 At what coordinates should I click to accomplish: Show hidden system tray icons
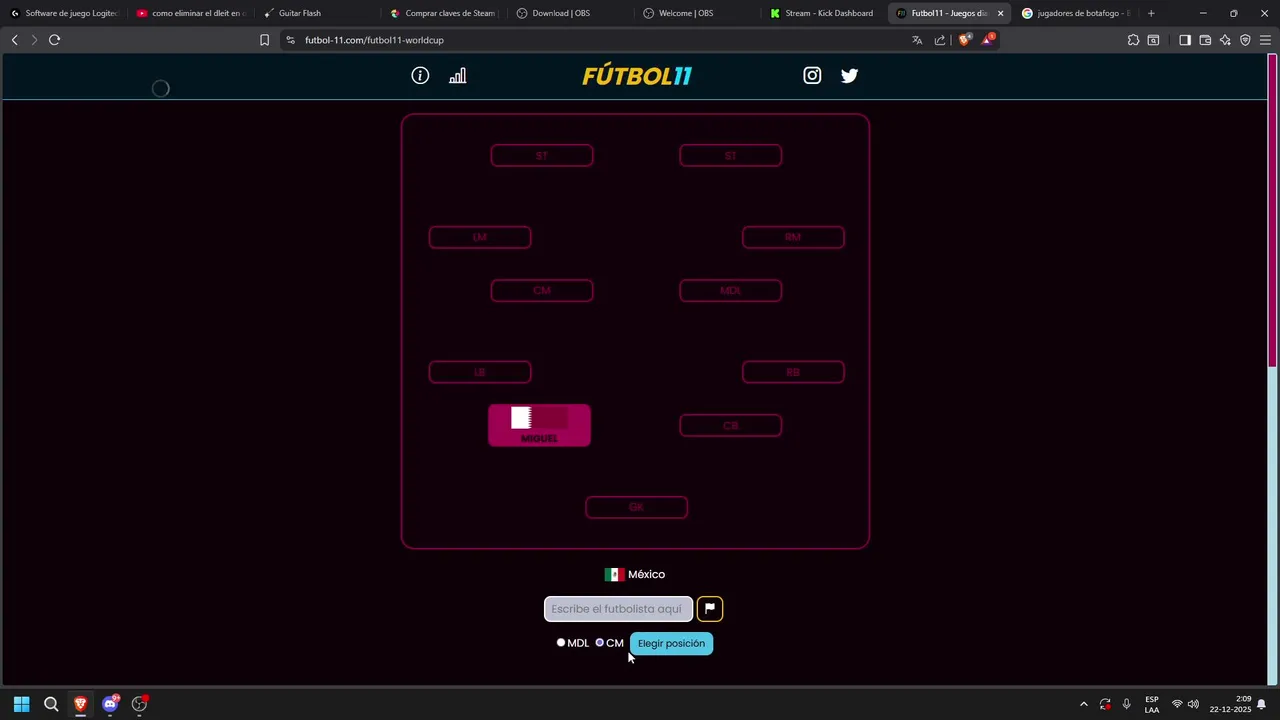click(1083, 704)
